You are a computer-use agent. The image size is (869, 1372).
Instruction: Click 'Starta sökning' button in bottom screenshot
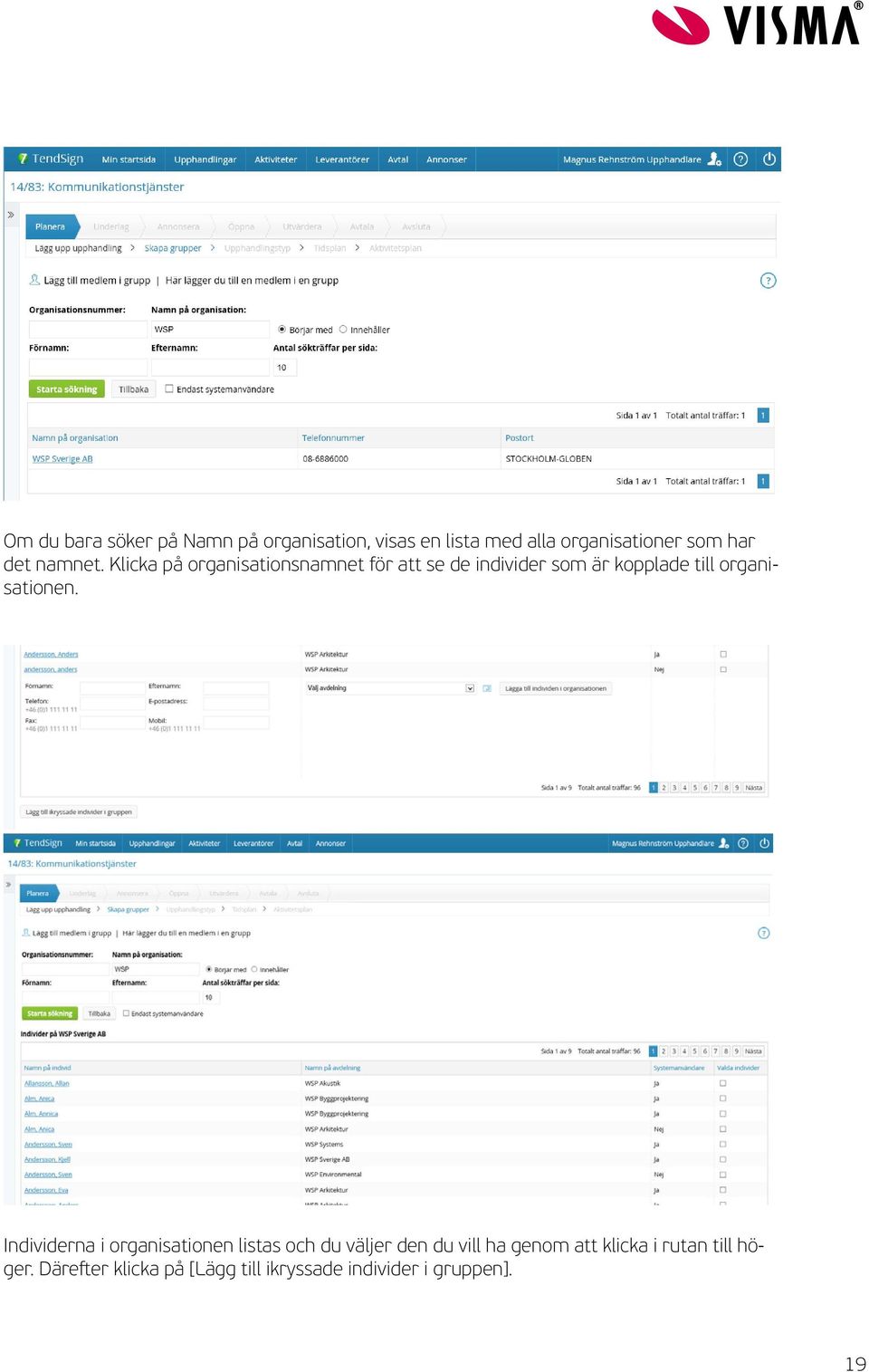(x=50, y=1013)
